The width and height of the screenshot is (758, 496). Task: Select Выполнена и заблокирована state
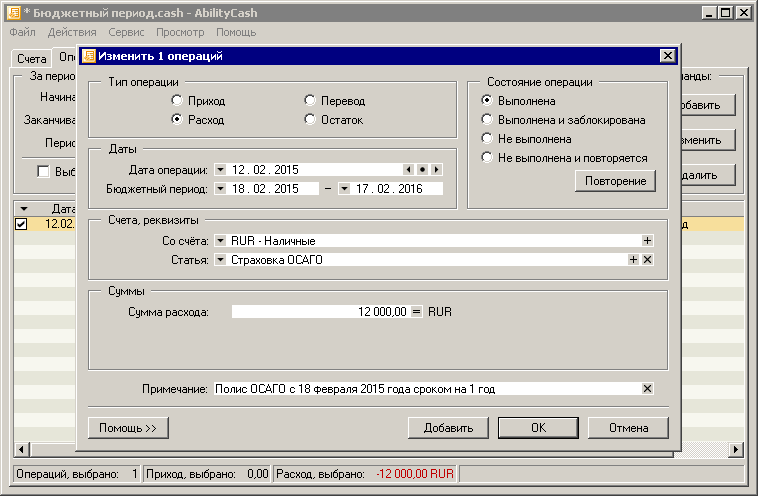click(x=487, y=120)
